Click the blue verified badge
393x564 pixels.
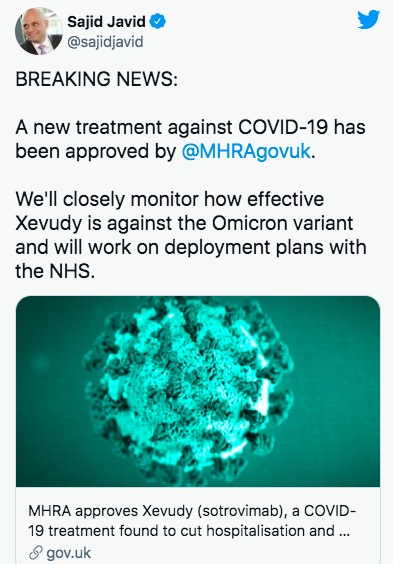click(x=157, y=21)
